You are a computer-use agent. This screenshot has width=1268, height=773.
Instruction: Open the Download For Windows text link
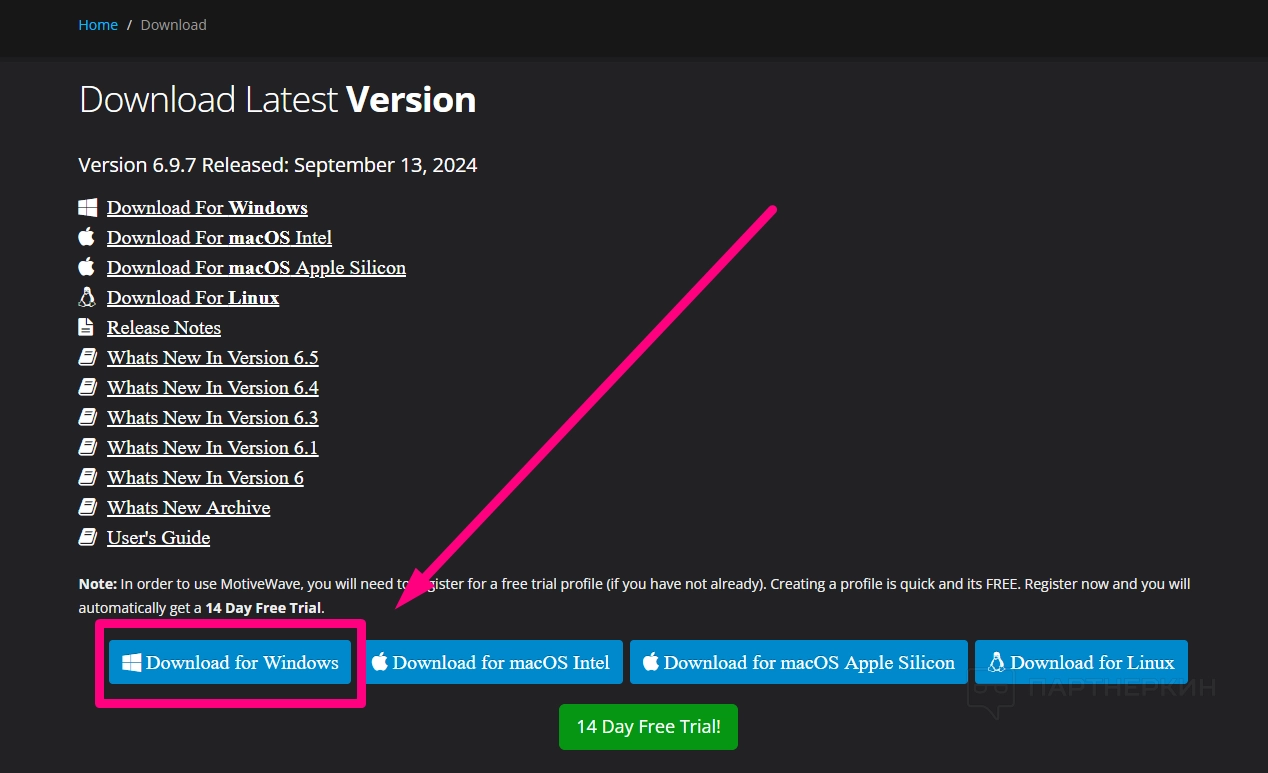pos(207,208)
